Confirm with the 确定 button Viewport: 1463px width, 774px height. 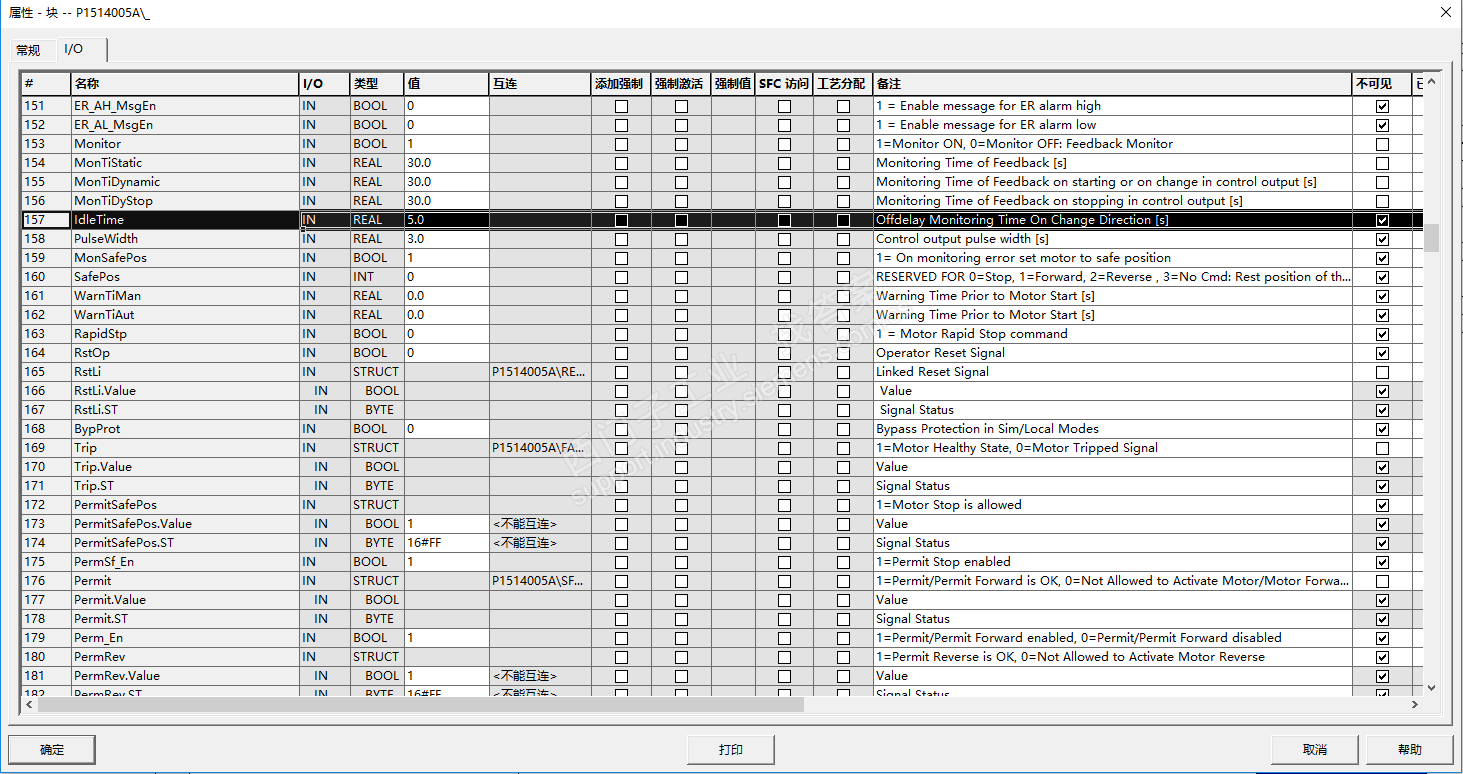[x=52, y=749]
